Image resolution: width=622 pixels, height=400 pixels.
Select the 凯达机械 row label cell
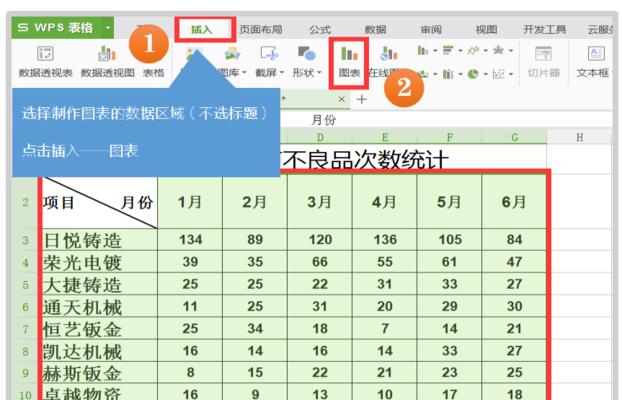99,351
